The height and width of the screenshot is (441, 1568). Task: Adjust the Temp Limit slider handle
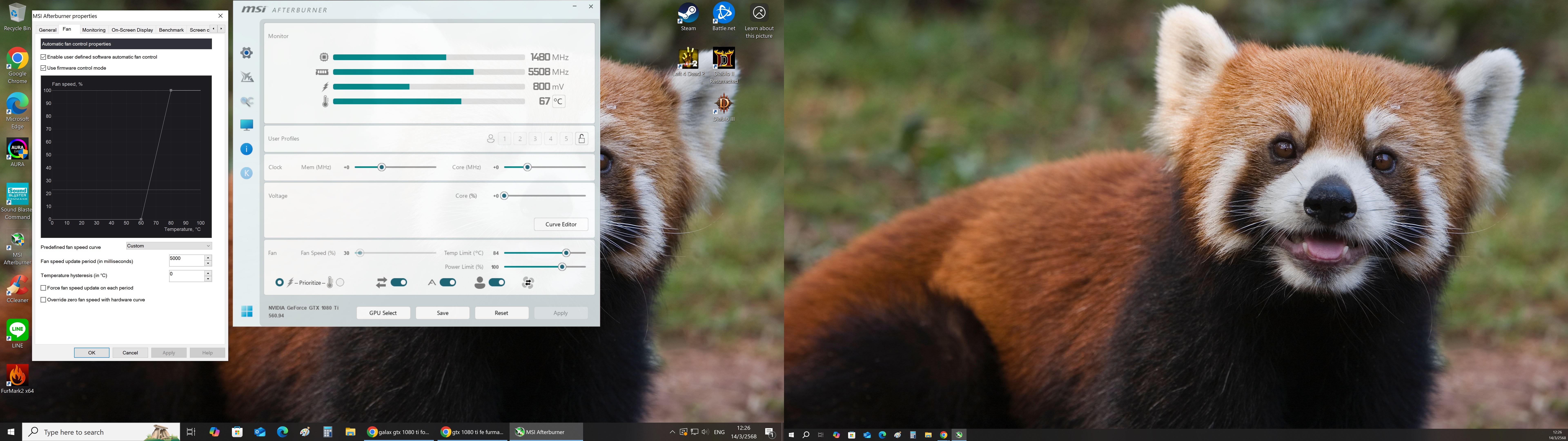[x=566, y=253]
